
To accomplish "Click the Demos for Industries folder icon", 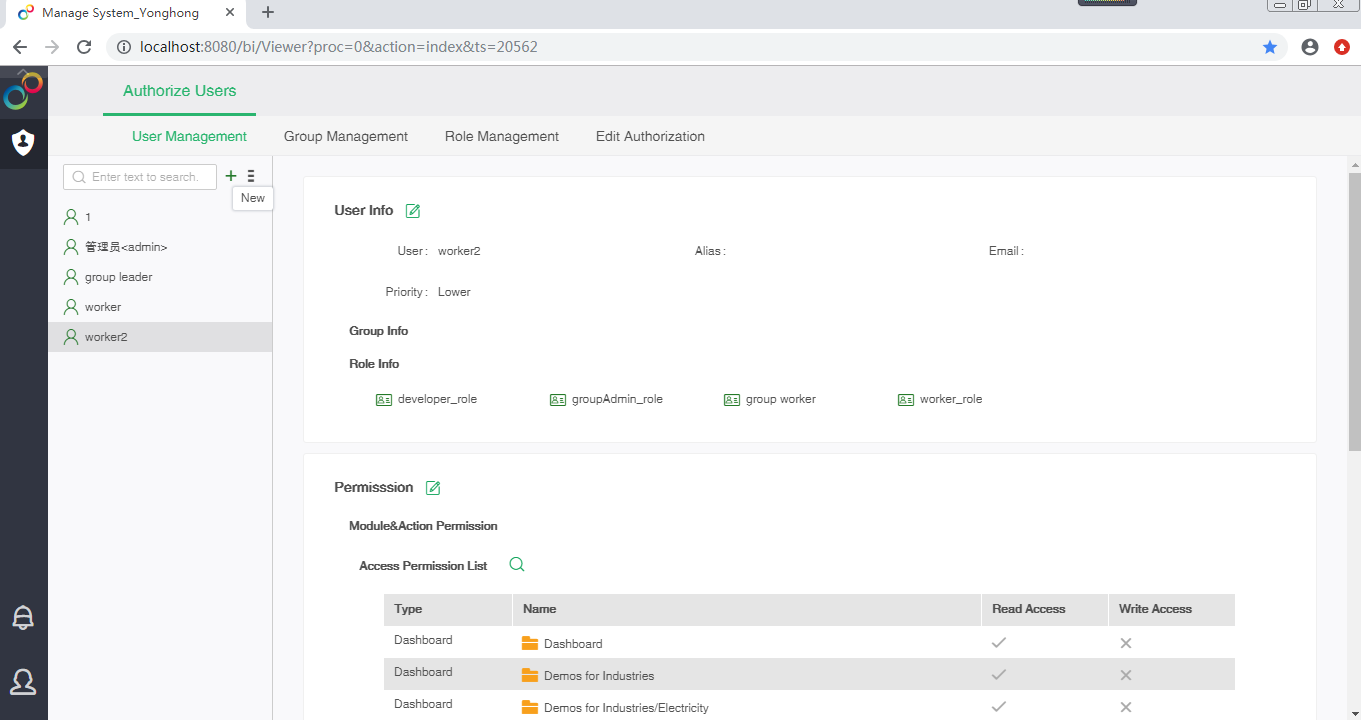I will point(530,675).
